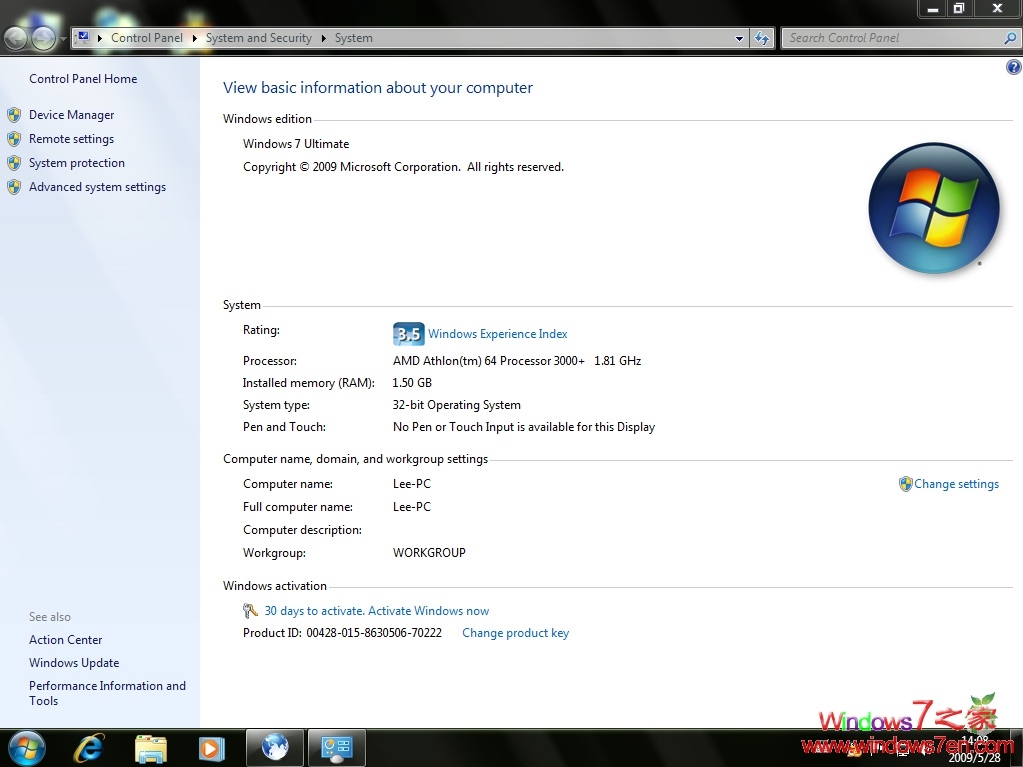Open Device Manager from left sidebar
Screen dimensions: 1023x767
point(71,115)
